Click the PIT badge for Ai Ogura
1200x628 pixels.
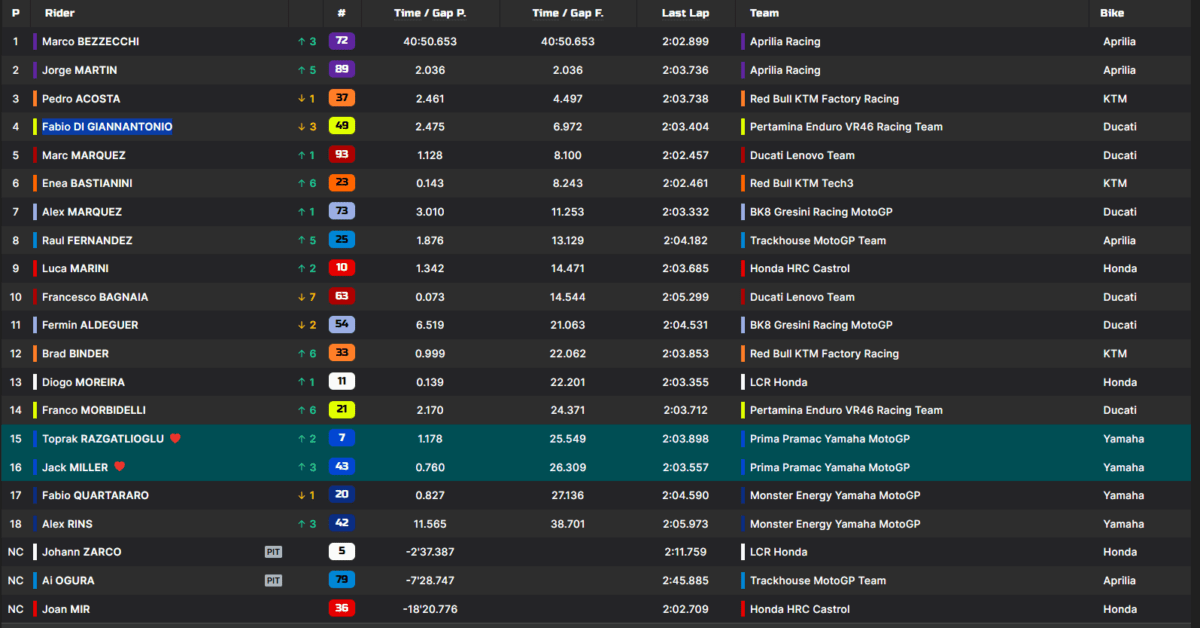273,580
